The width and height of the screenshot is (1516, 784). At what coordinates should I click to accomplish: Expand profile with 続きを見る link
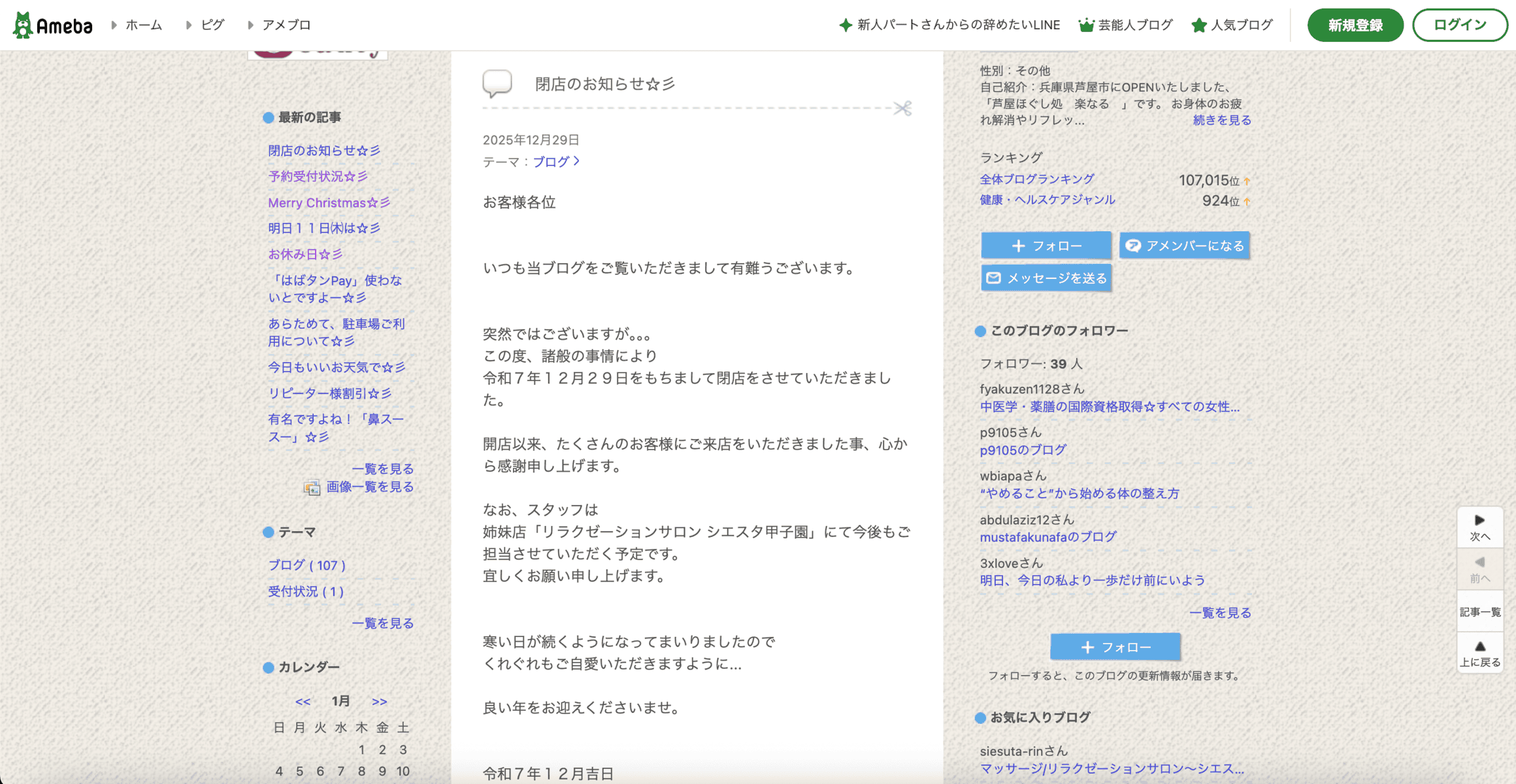(1221, 120)
